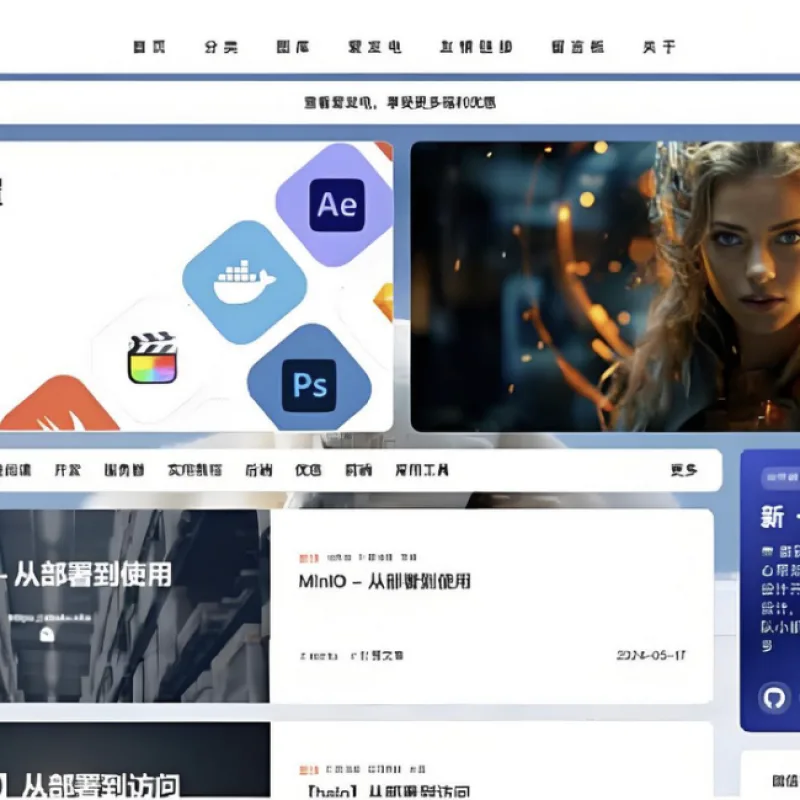The height and width of the screenshot is (800, 800).
Task: Click the Photoshop Ps icon
Action: 309,385
